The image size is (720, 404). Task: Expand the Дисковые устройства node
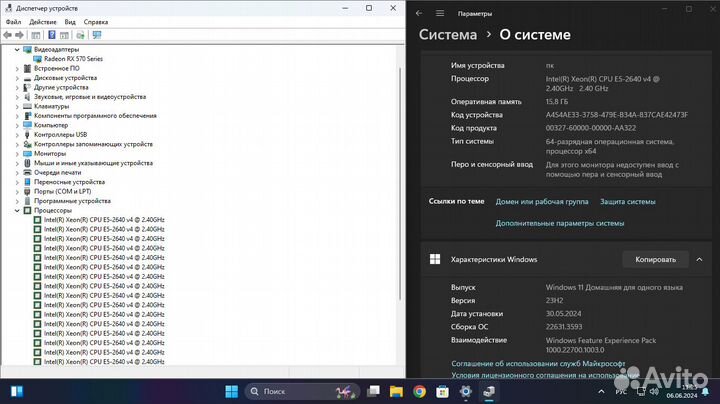point(17,78)
